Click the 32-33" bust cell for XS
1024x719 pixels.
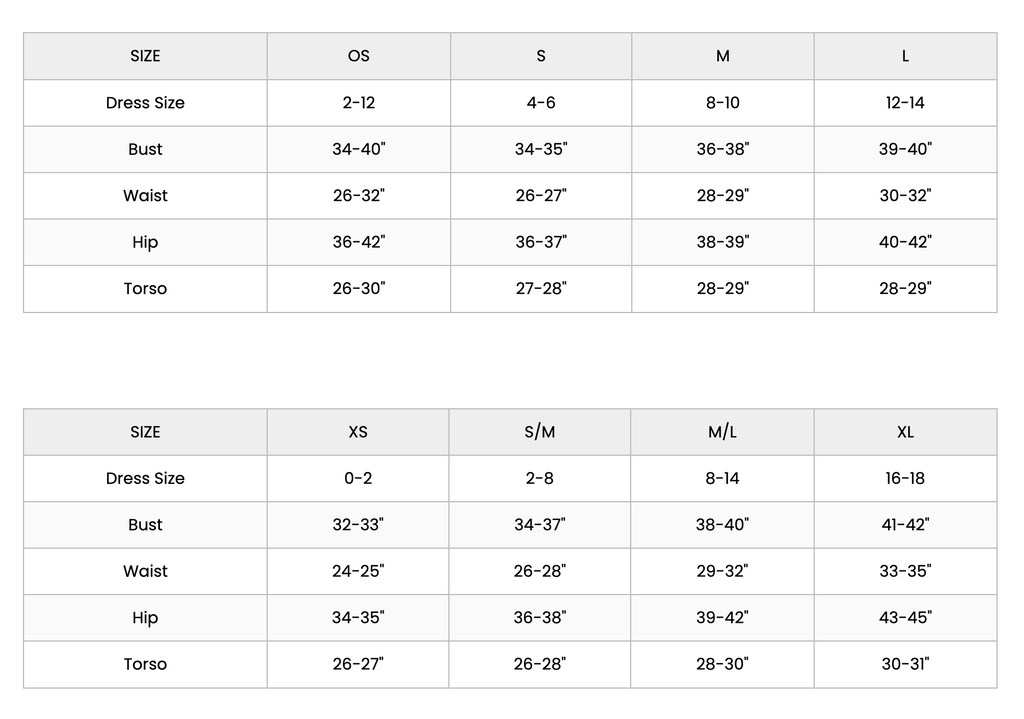click(358, 525)
